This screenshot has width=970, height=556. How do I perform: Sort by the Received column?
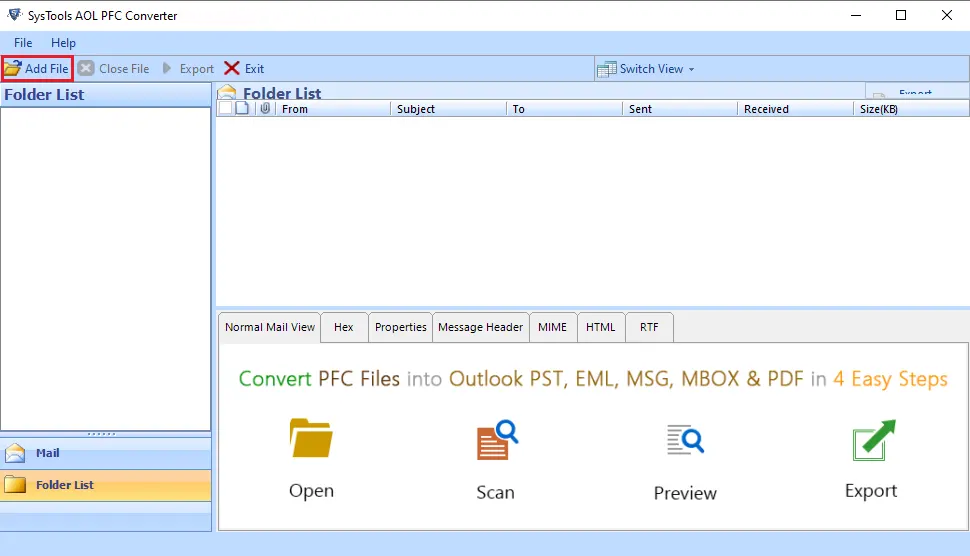796,109
